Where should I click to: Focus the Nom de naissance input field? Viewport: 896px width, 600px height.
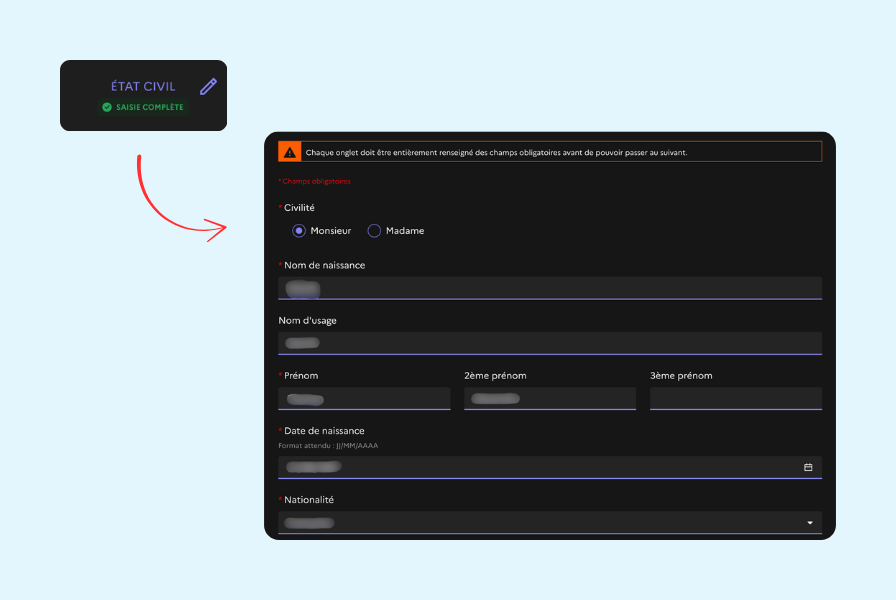click(x=549, y=288)
